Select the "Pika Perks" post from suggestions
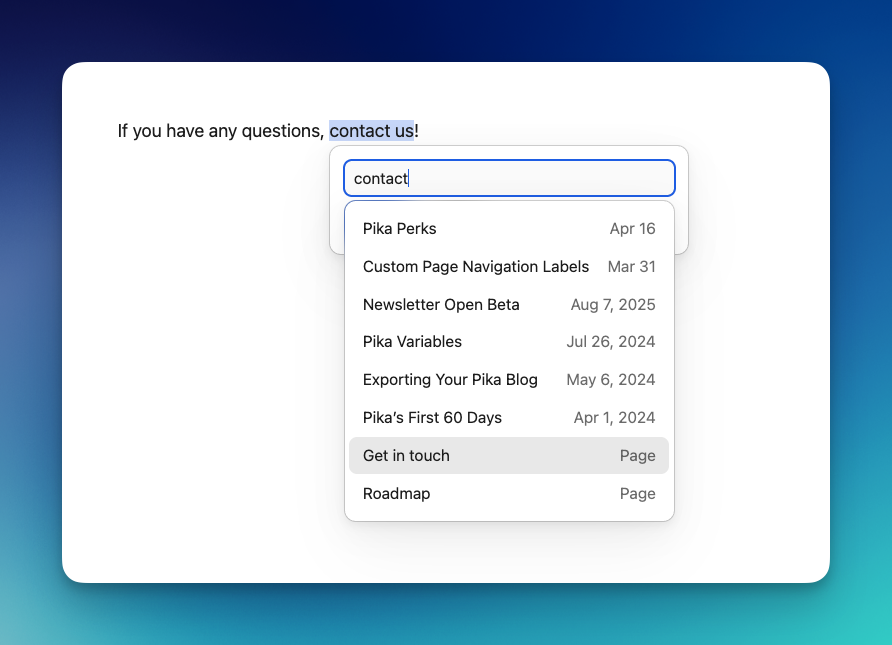 click(x=399, y=228)
